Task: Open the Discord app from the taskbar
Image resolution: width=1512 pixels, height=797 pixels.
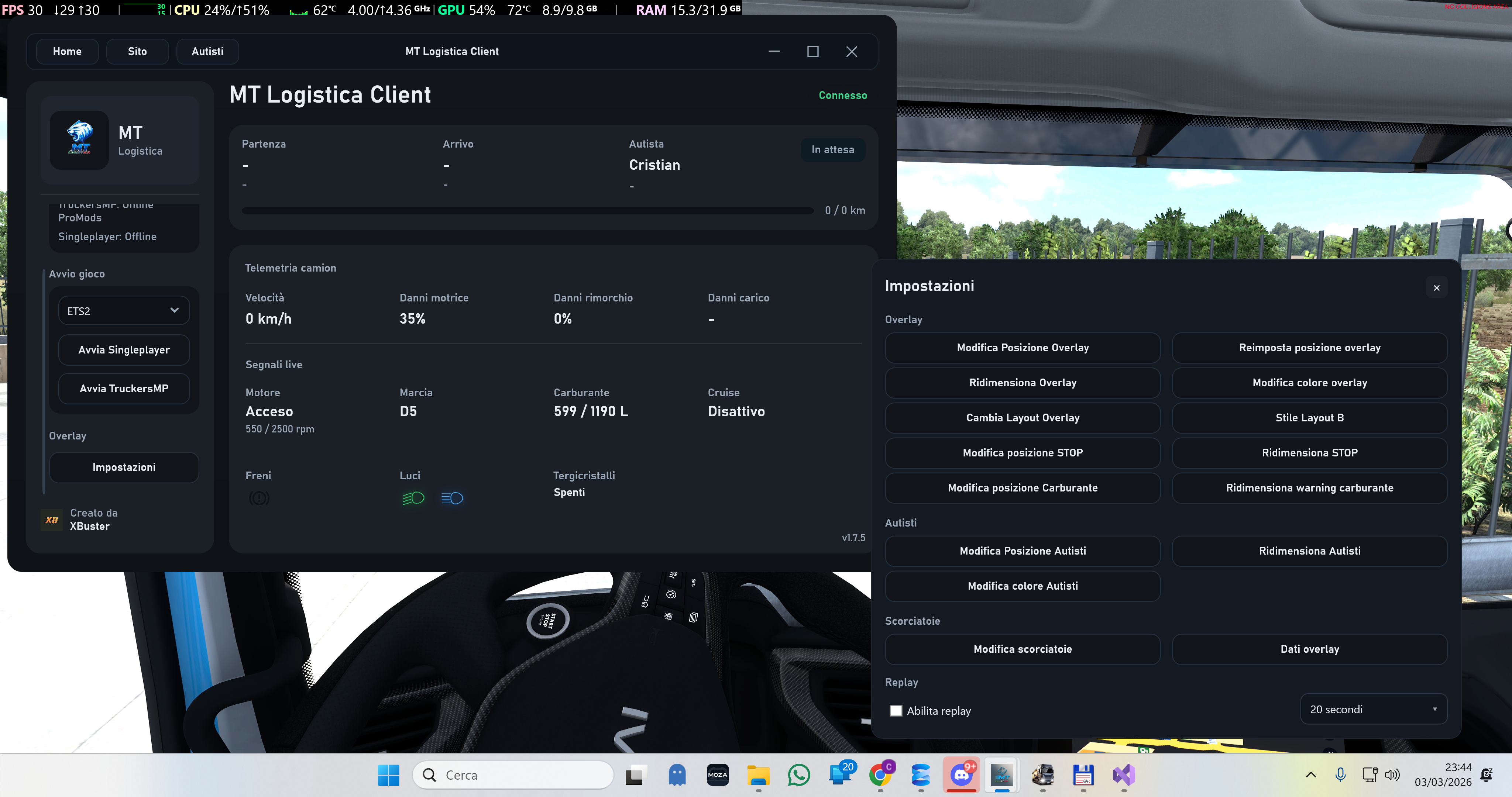Action: coord(962,775)
